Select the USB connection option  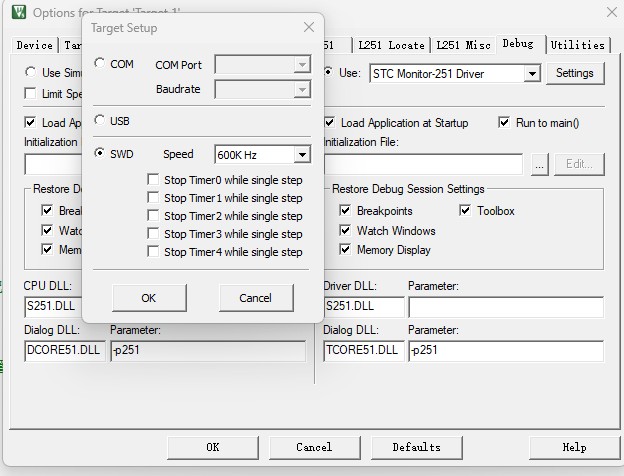(x=100, y=121)
